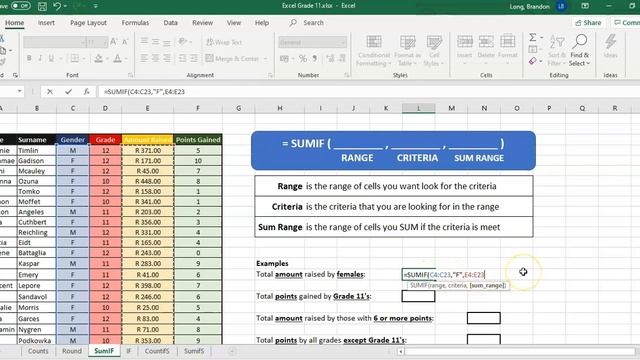The height and width of the screenshot is (360, 640).
Task: Switch to the CountIfS sheet tab
Action: click(157, 351)
